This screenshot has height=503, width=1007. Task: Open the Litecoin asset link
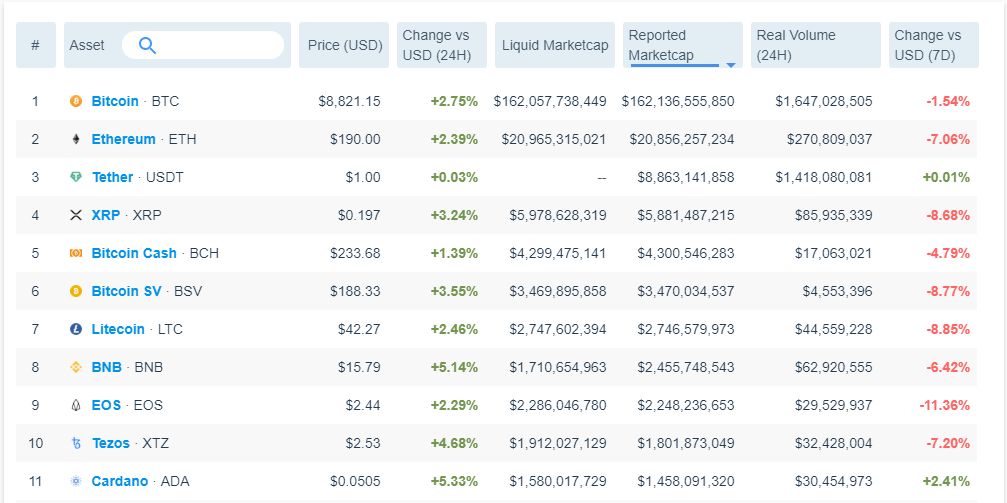(118, 329)
